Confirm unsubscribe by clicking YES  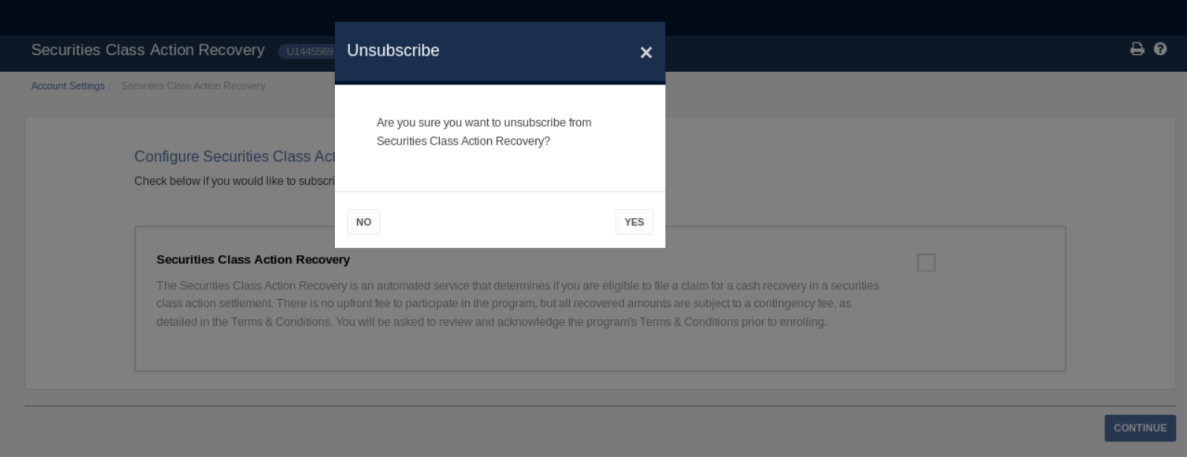(x=634, y=222)
